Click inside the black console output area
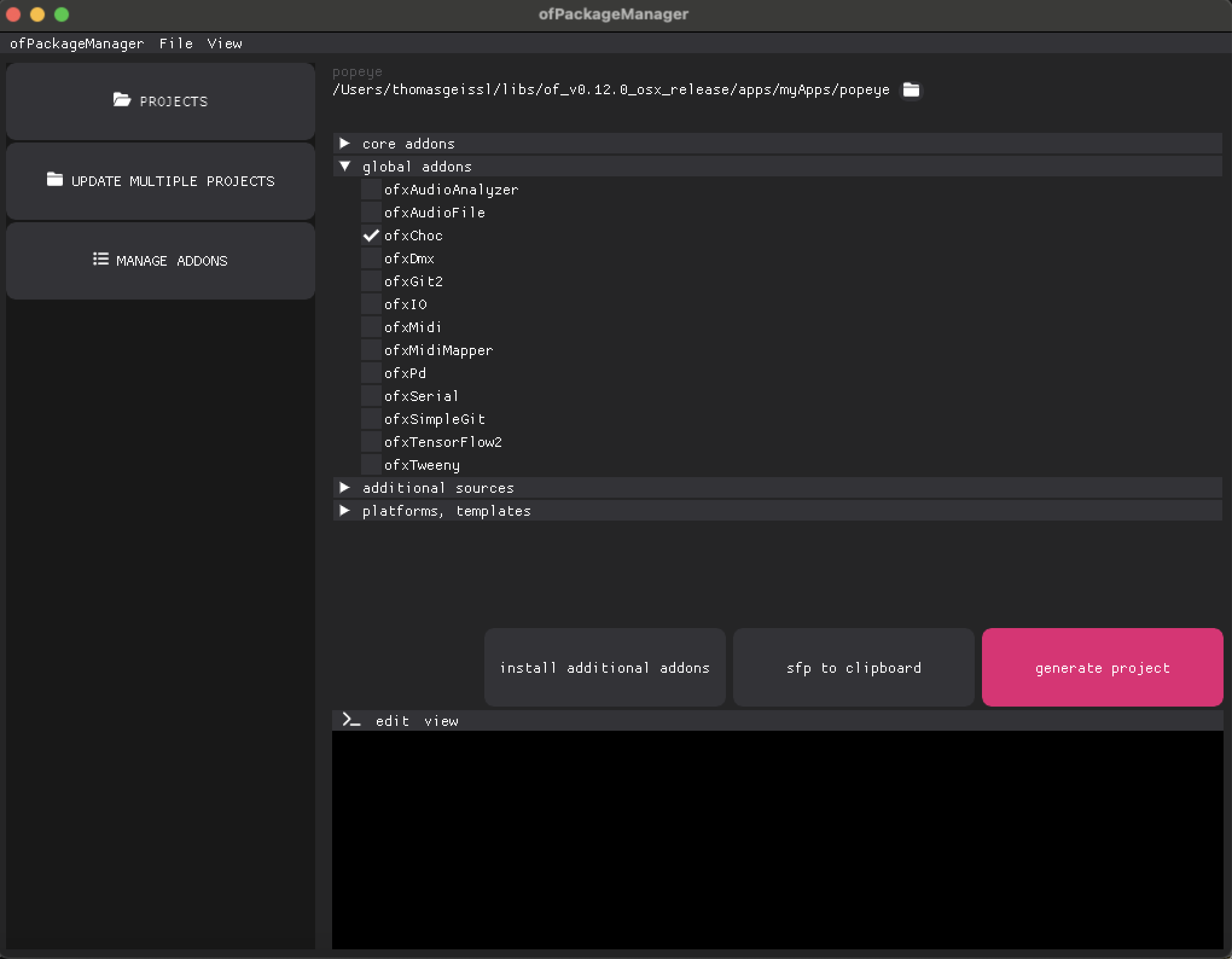This screenshot has width=1232, height=959. 777,840
